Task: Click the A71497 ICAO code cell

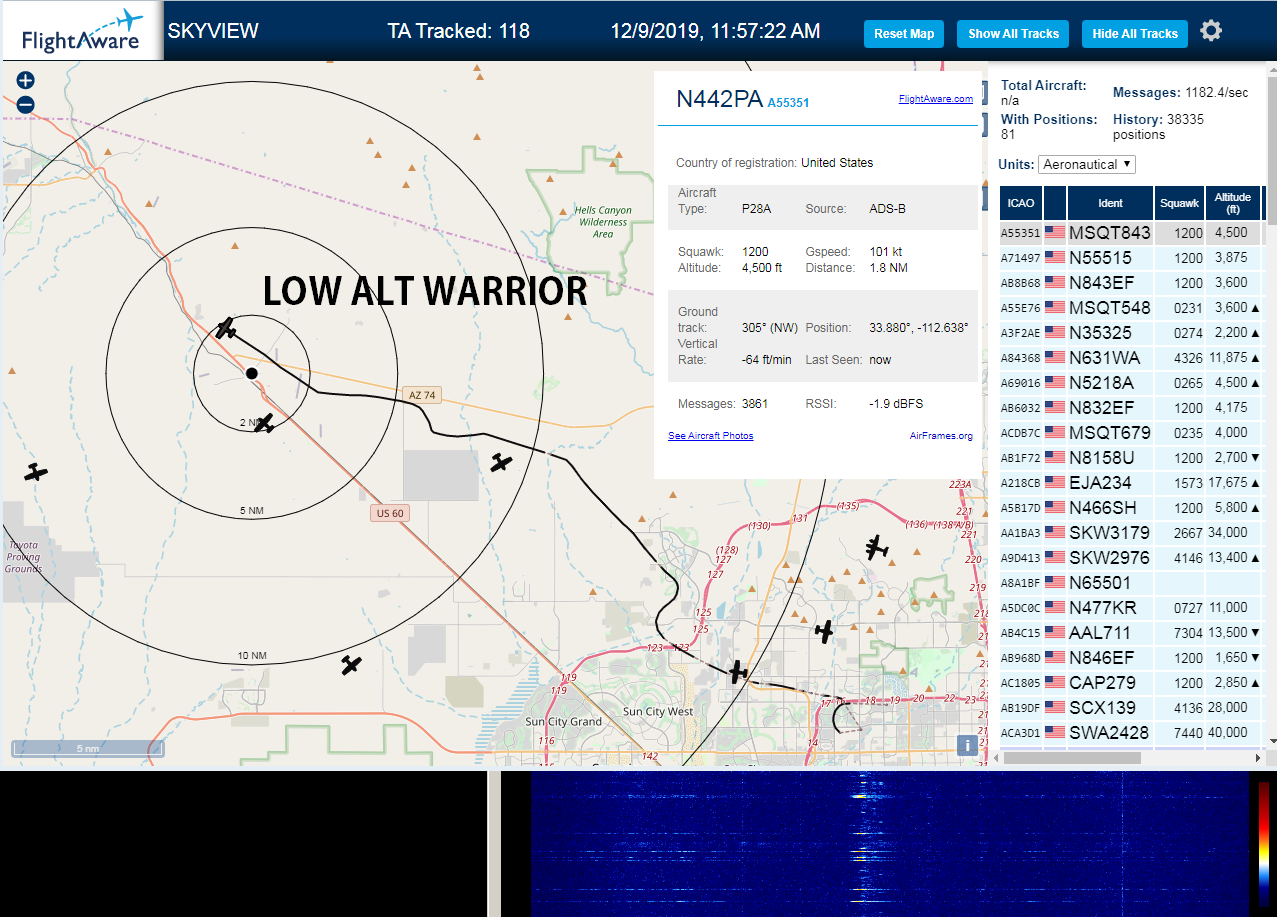Action: click(1021, 258)
